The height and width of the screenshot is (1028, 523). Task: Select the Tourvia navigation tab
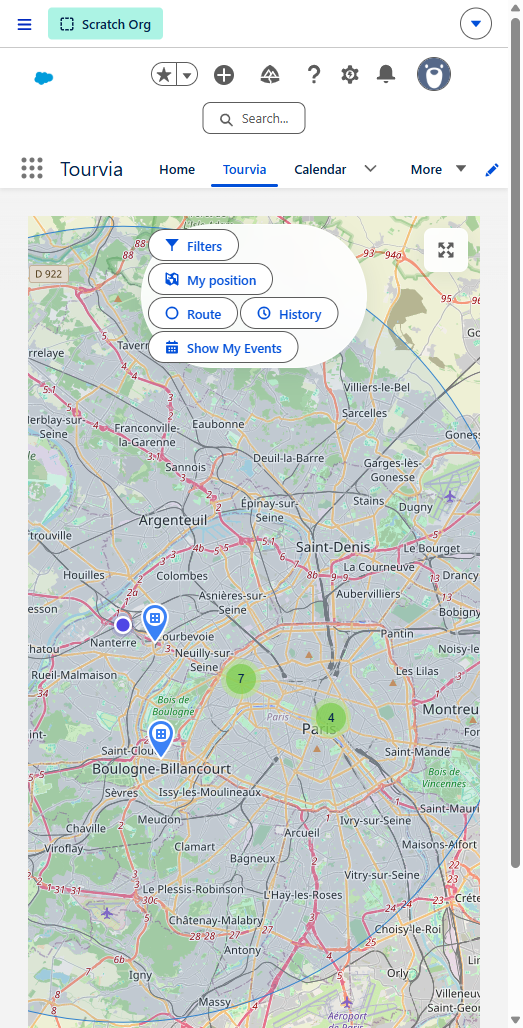244,169
